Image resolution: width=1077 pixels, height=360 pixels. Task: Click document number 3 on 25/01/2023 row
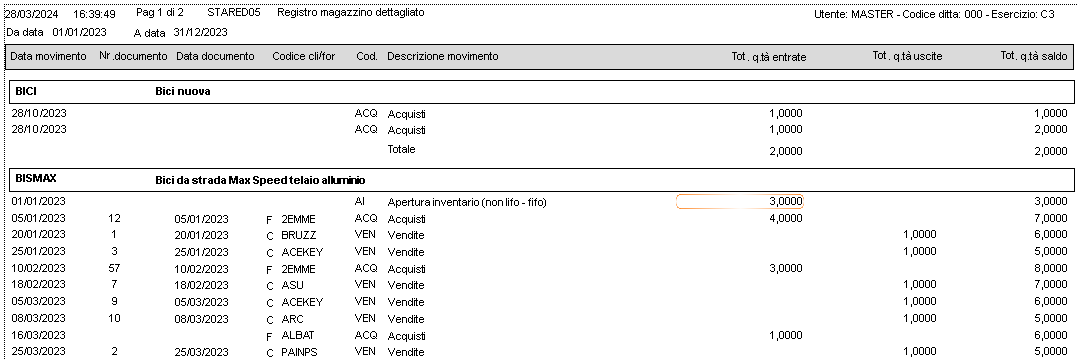(x=115, y=251)
